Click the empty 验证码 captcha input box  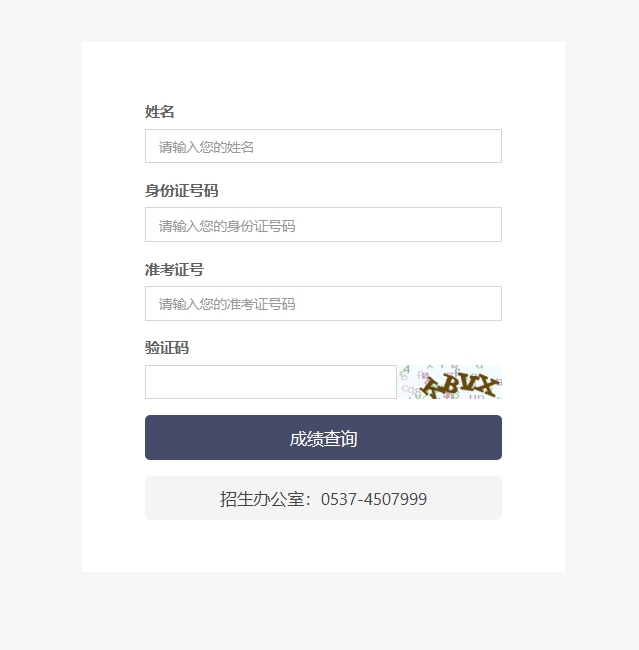271,382
